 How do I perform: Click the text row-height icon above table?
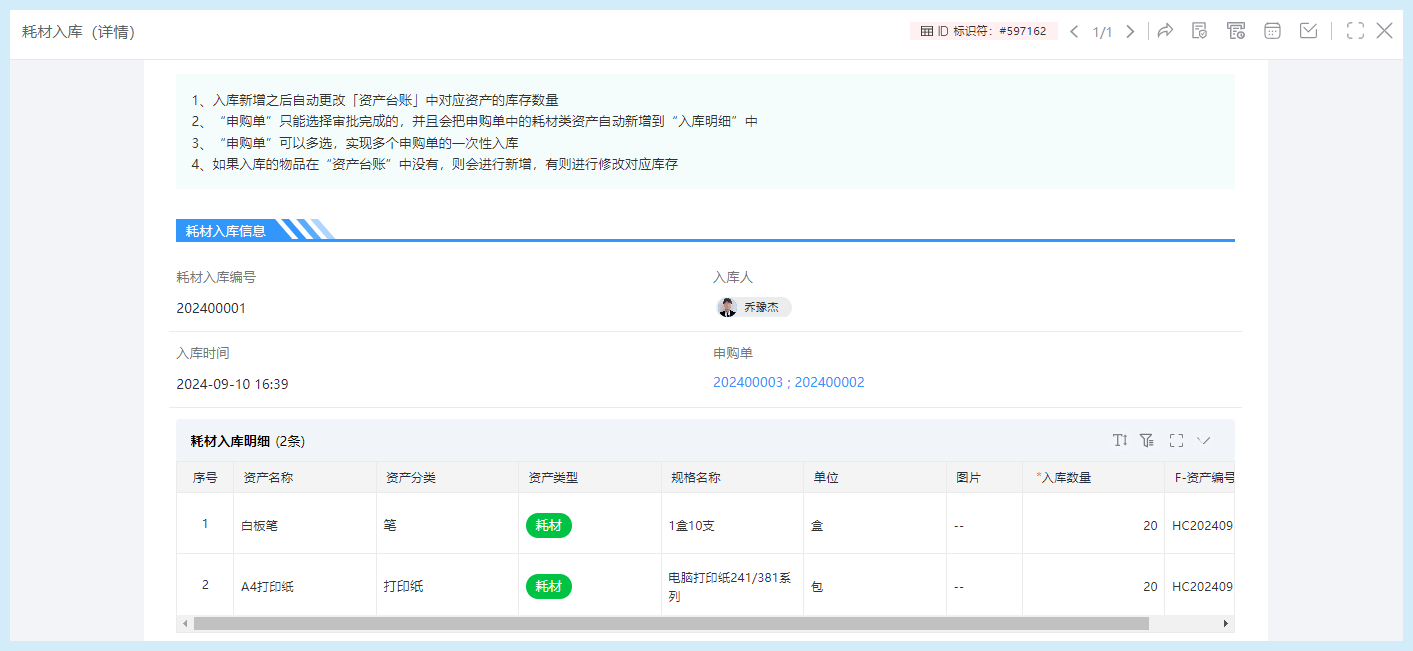coord(1120,440)
